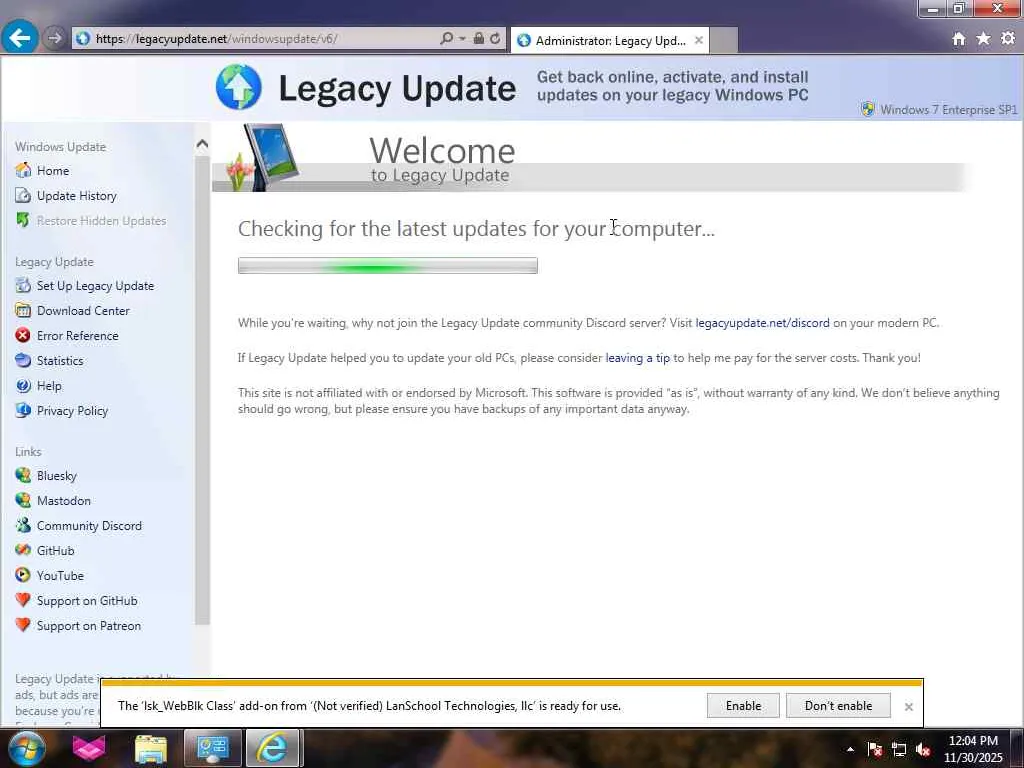Click the muted volume tray icon
This screenshot has width=1024, height=768.
click(x=923, y=749)
